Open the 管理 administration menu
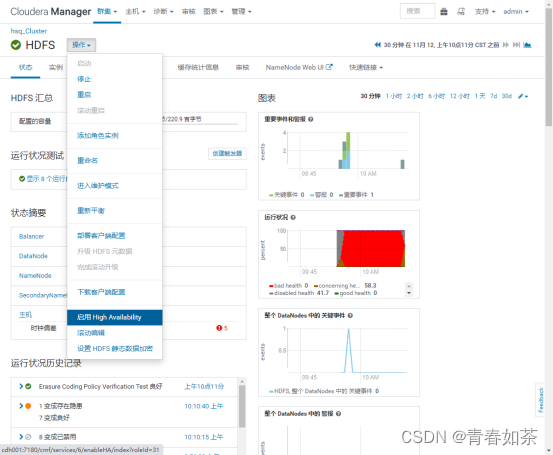 tap(241, 12)
